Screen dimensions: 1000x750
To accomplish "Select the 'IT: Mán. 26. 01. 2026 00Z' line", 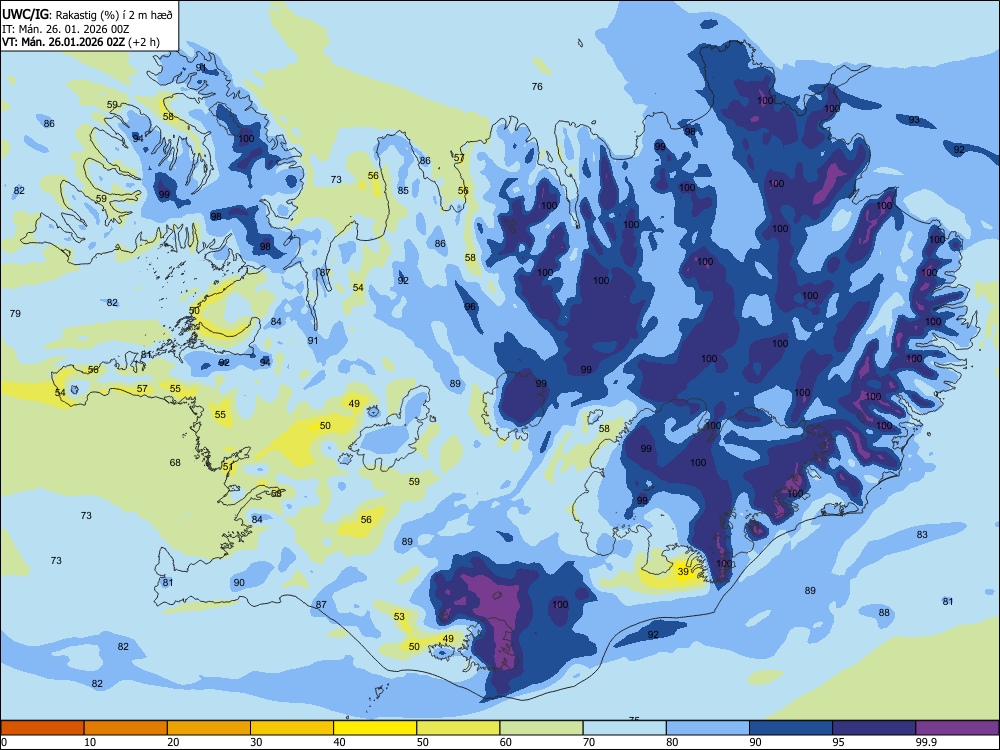I will coord(66,29).
